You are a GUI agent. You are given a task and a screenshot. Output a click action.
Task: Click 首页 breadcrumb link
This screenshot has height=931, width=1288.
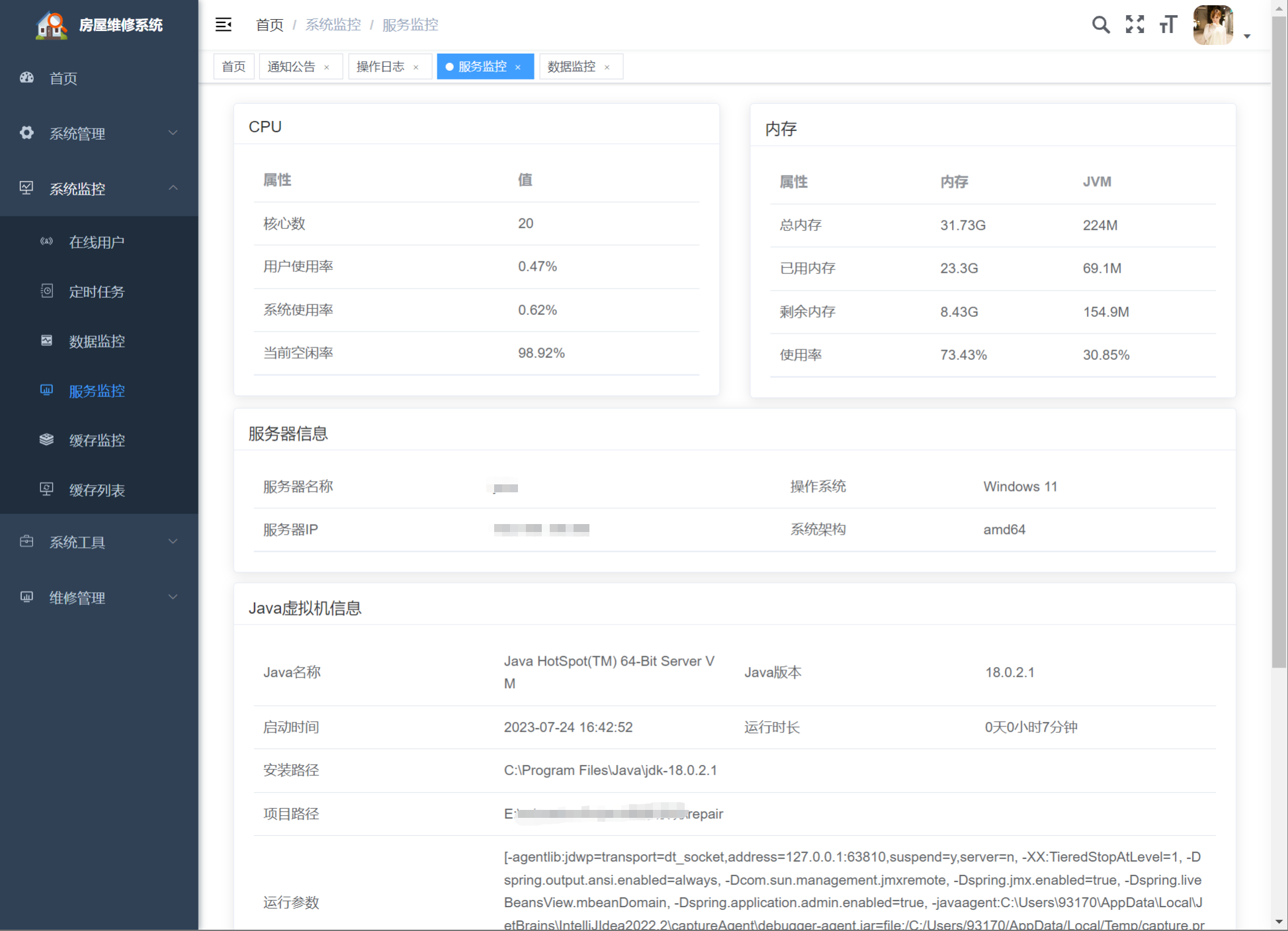(269, 25)
